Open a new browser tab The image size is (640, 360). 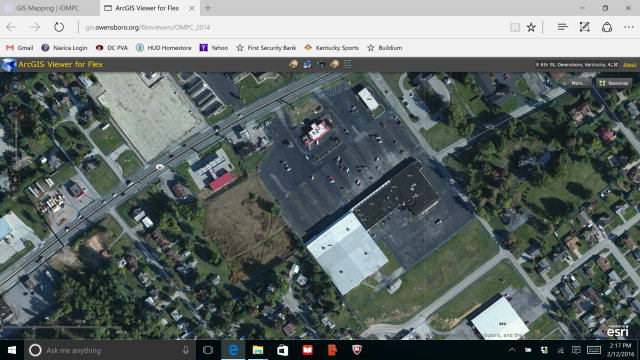pos(208,8)
